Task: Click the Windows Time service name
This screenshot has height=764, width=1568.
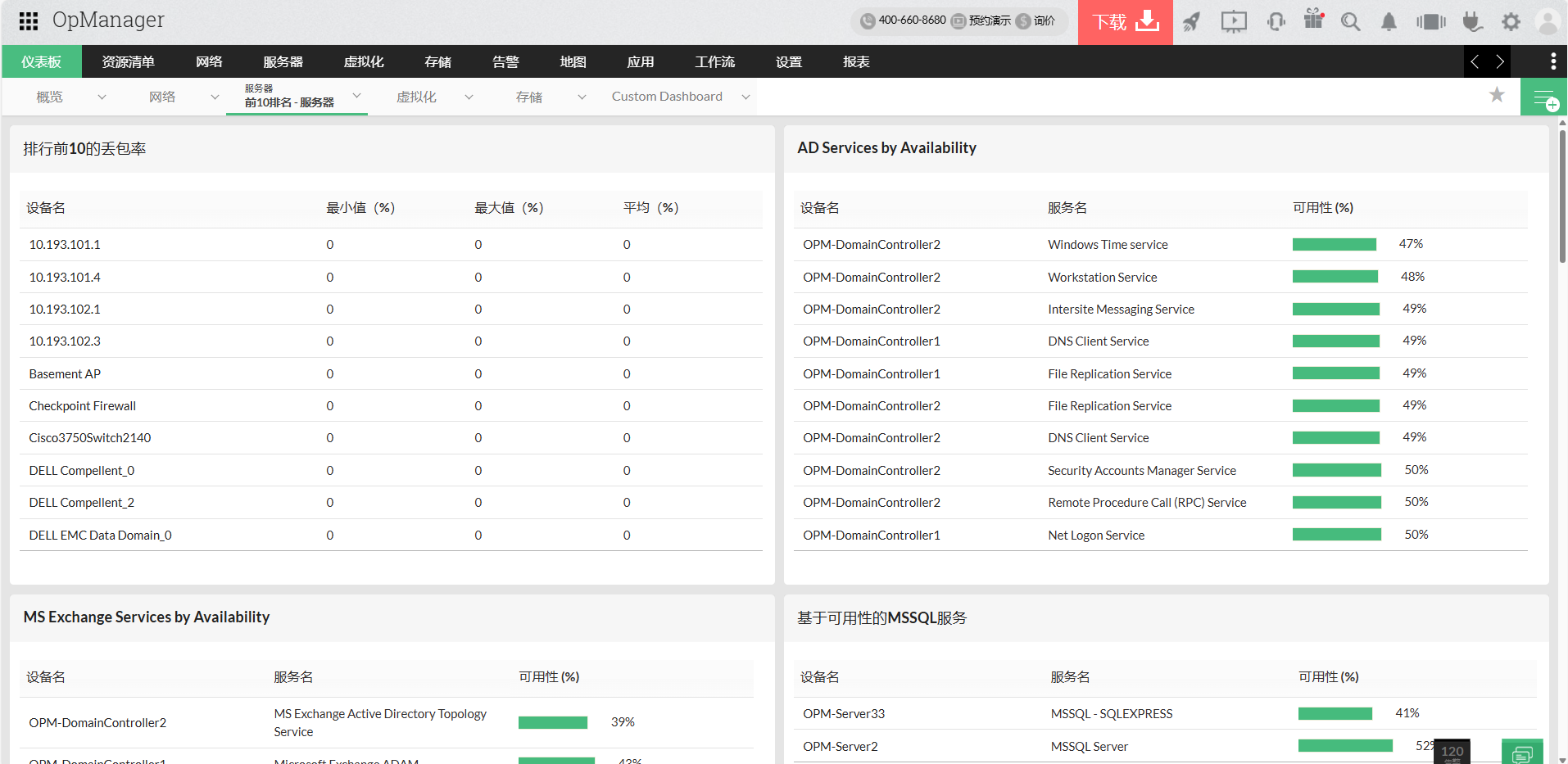Action: [1108, 245]
